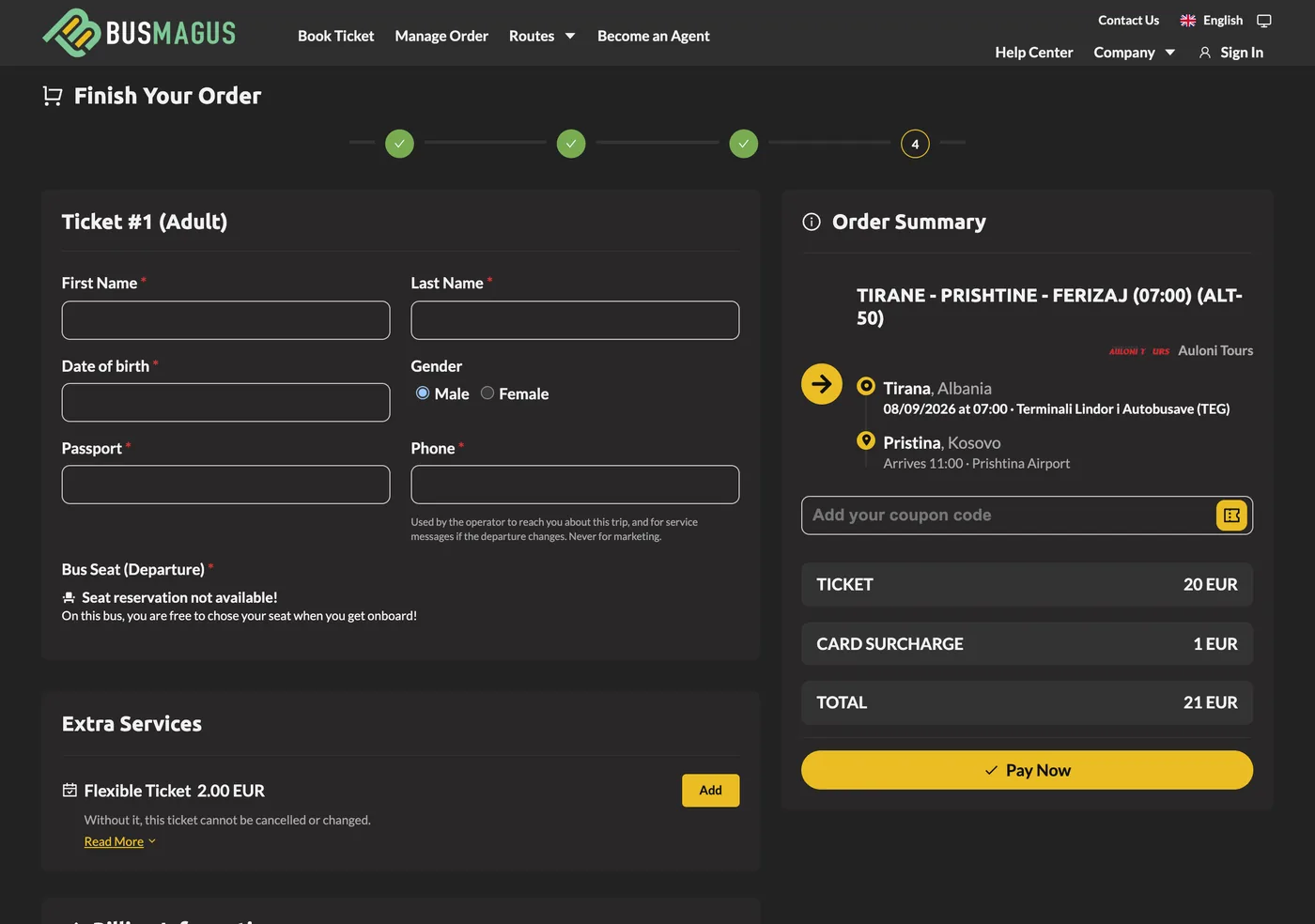Click the seat icon by Seat reservation notice
Image resolution: width=1315 pixels, height=924 pixels.
(x=69, y=597)
